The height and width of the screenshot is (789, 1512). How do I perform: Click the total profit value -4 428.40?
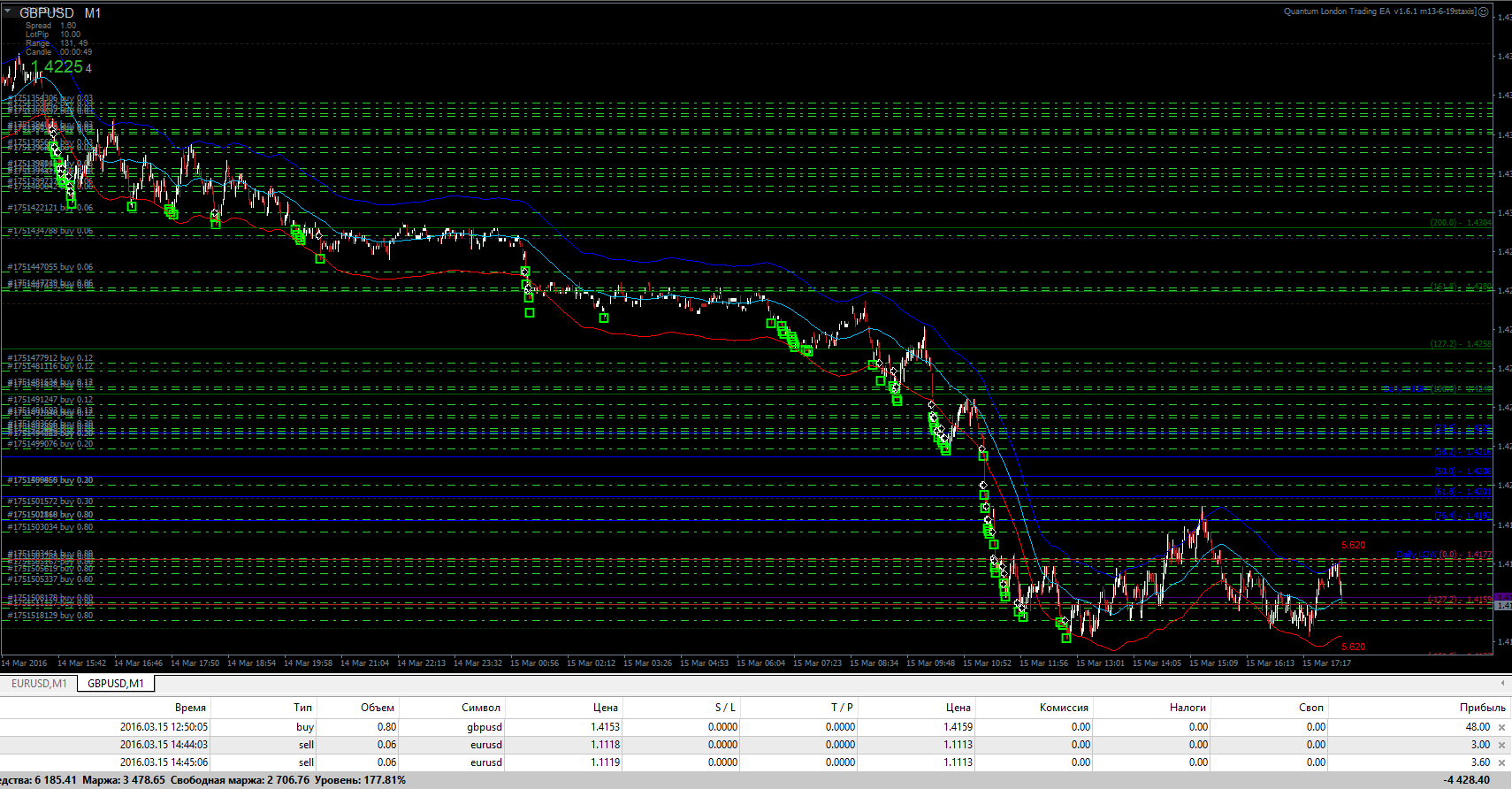click(1466, 780)
